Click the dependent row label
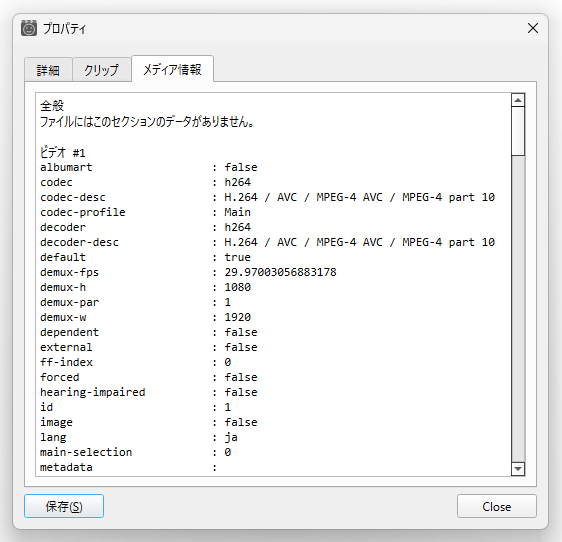 pyautogui.click(x=70, y=332)
